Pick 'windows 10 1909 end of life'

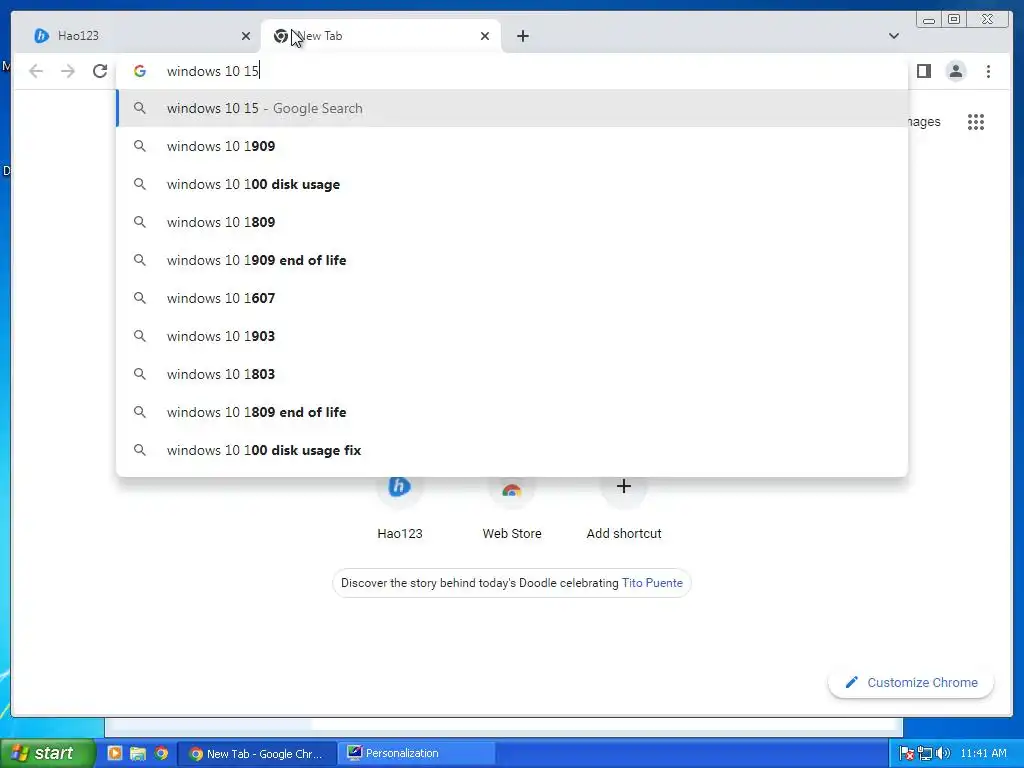(512, 260)
